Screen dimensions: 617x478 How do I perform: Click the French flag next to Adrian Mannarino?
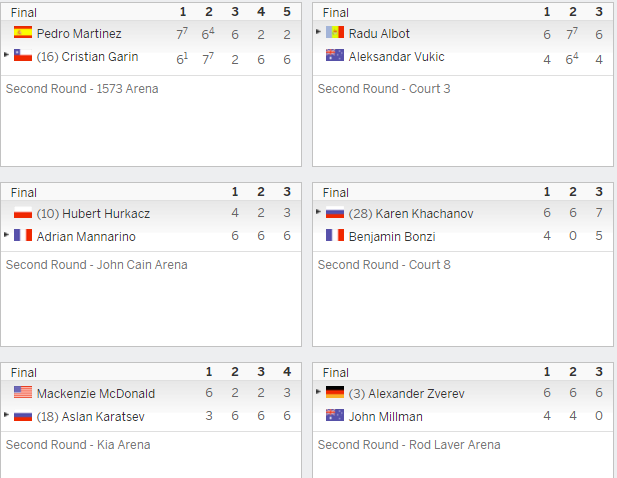pos(23,235)
